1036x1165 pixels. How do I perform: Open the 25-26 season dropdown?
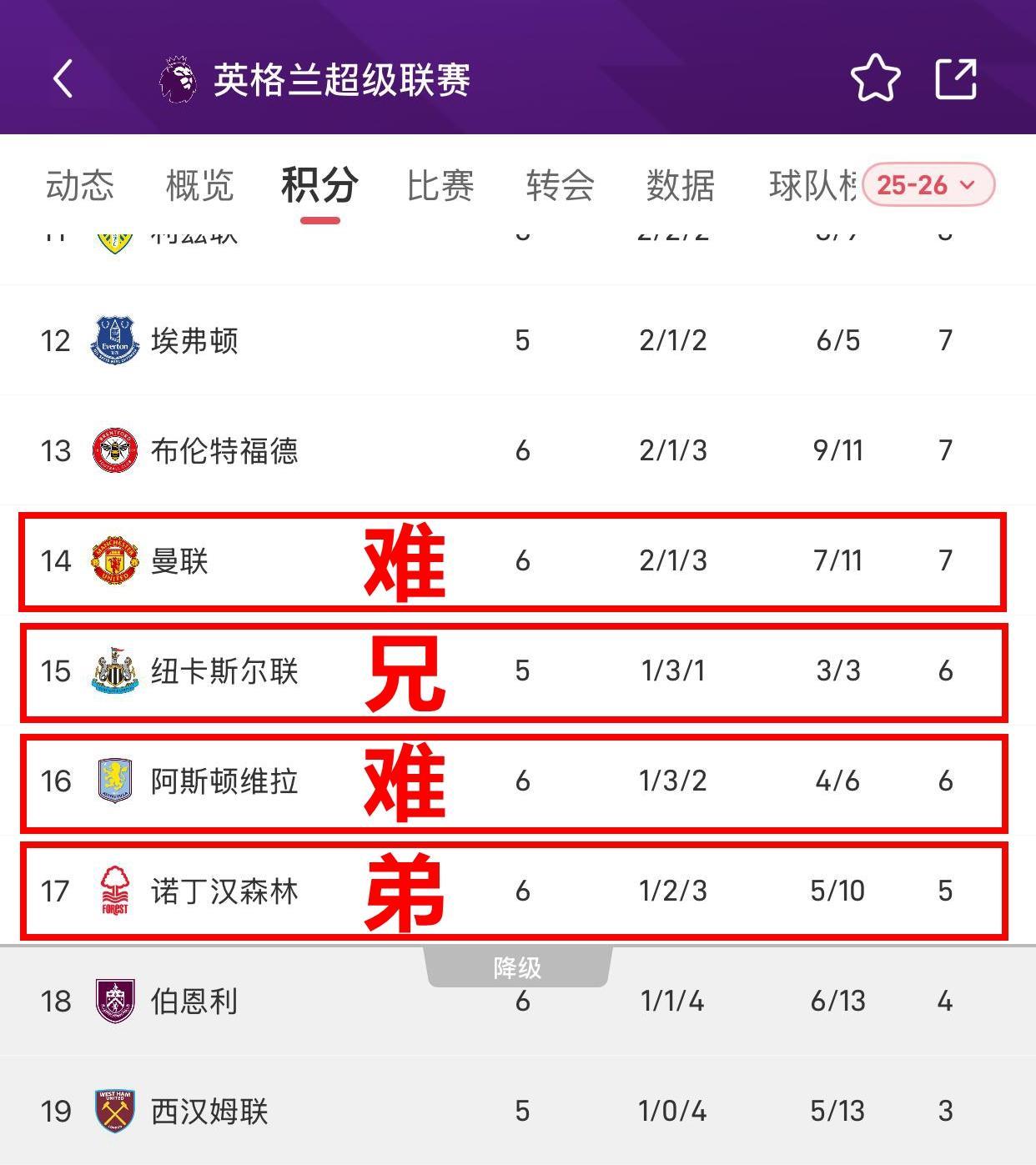(x=928, y=184)
